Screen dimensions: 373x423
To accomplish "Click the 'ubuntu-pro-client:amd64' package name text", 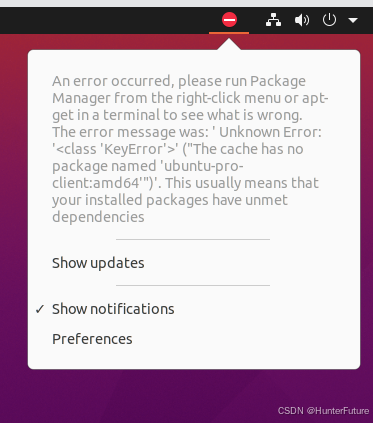I will pos(149,174).
